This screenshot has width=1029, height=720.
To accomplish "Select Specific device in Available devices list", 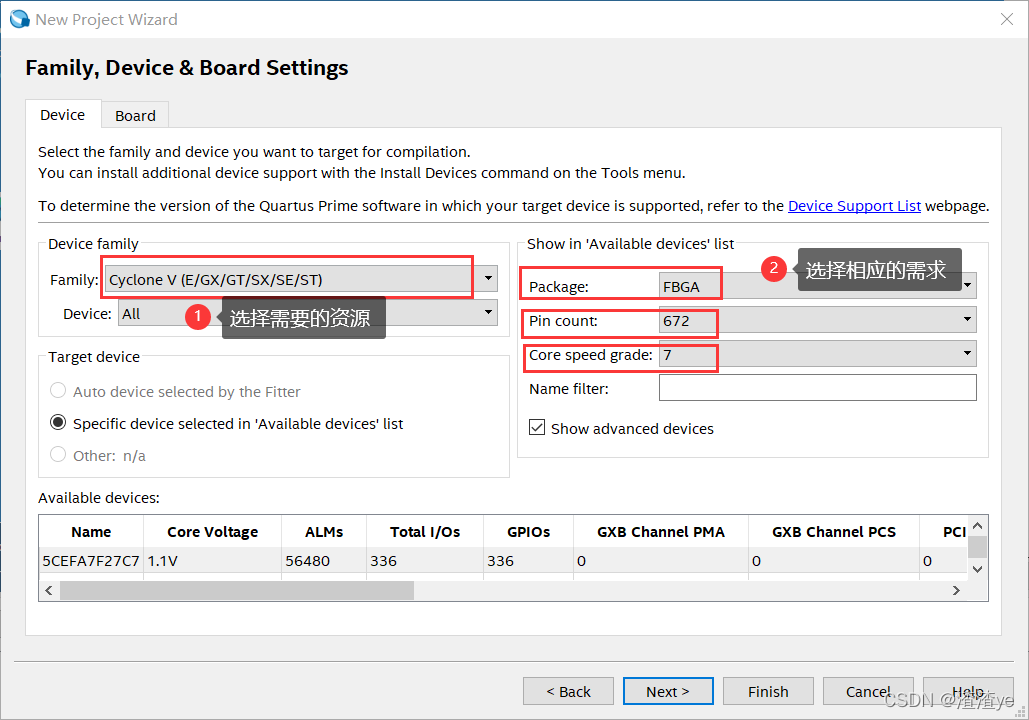I will (x=58, y=423).
